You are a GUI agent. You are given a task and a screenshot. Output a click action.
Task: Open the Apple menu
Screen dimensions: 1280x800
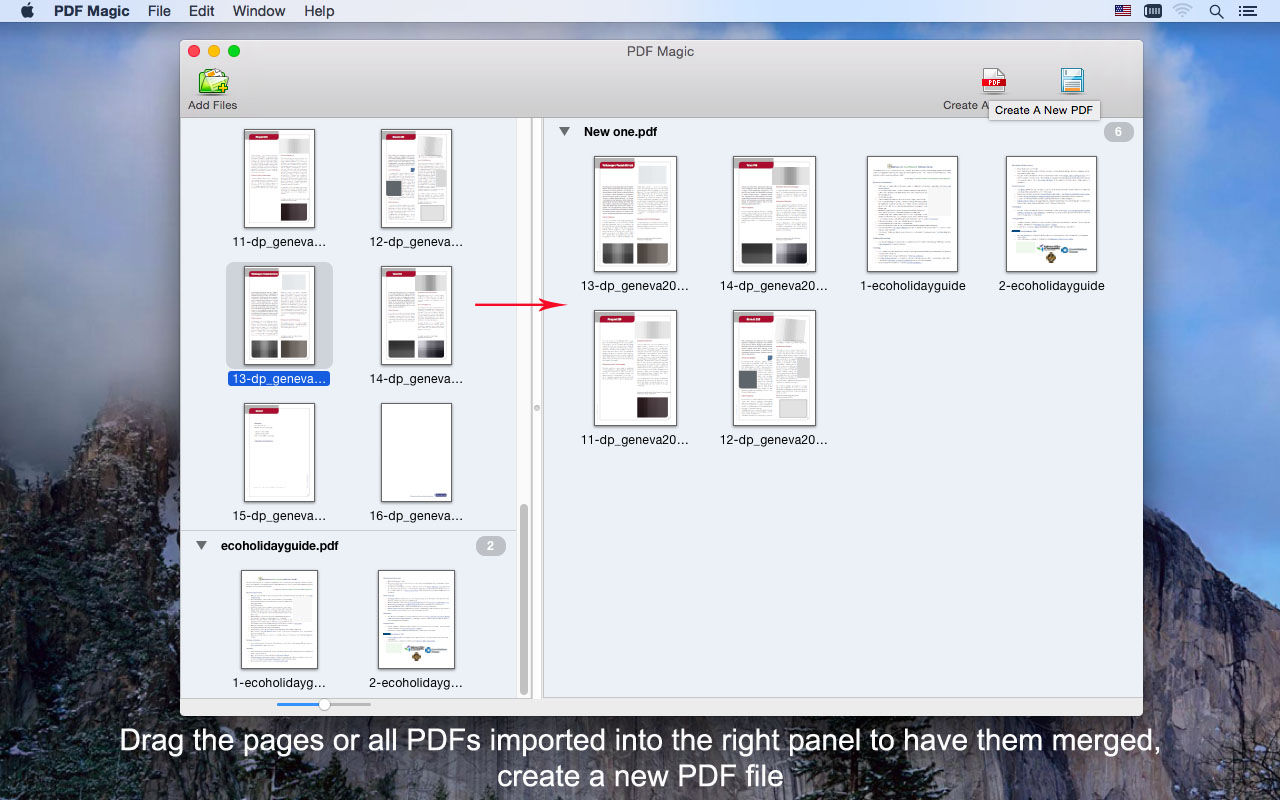pyautogui.click(x=27, y=11)
